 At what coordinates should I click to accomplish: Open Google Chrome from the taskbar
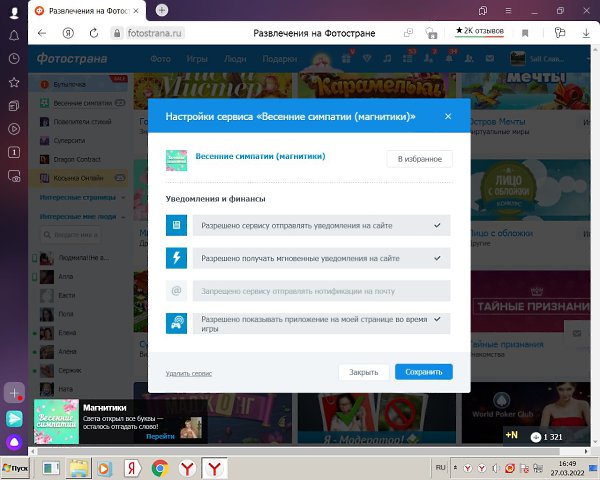(x=159, y=467)
